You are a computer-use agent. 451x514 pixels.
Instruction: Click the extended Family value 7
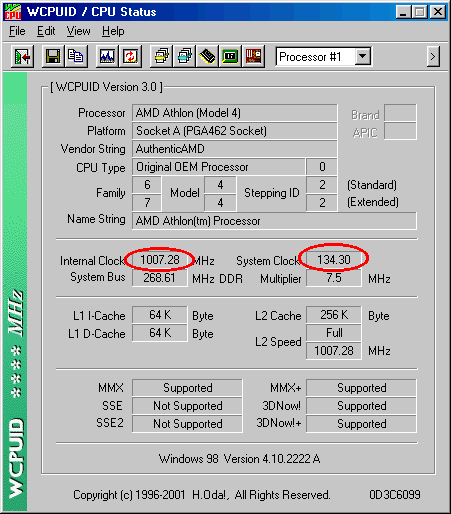[147, 203]
